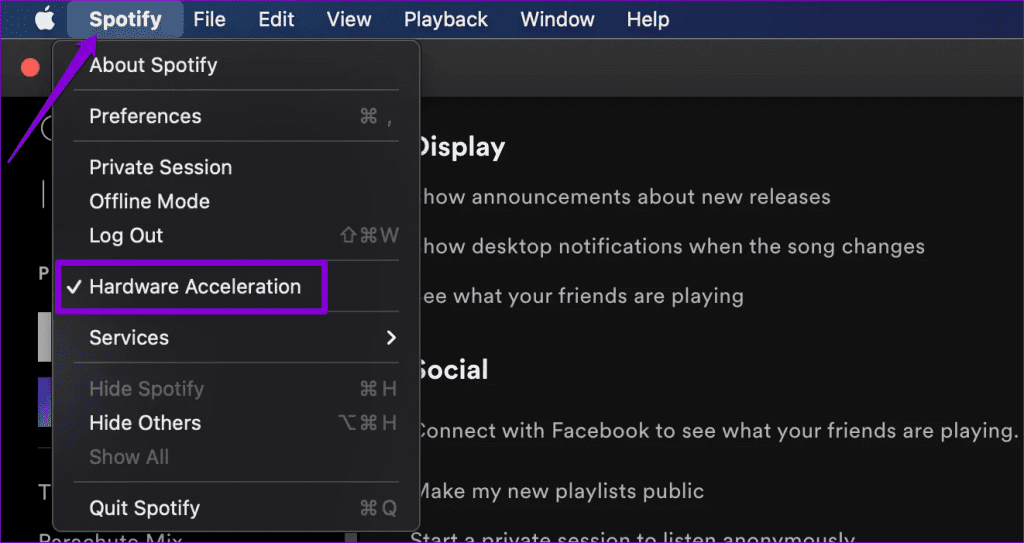Open the Apple menu icon

pyautogui.click(x=44, y=20)
